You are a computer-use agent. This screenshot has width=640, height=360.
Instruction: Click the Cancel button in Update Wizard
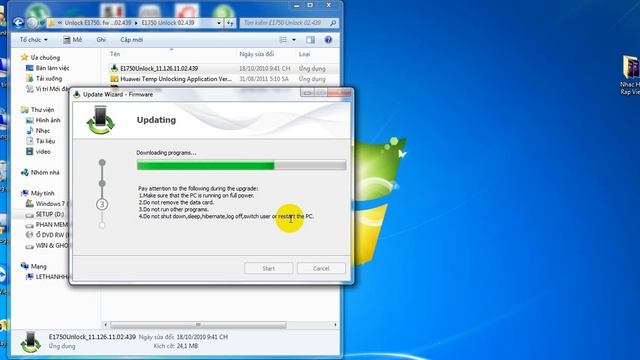point(321,268)
